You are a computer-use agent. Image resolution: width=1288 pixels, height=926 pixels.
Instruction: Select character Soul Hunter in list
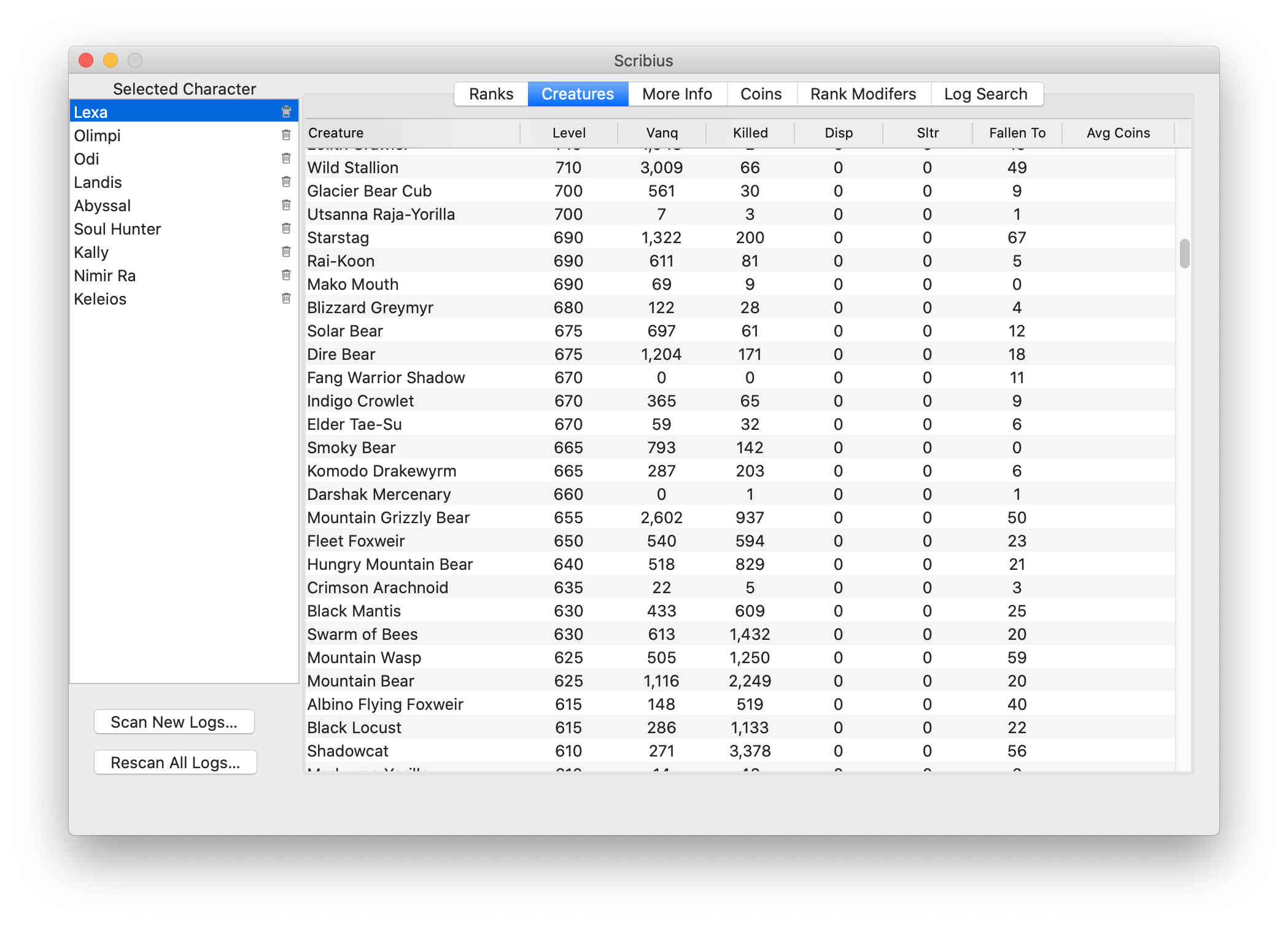tap(117, 229)
